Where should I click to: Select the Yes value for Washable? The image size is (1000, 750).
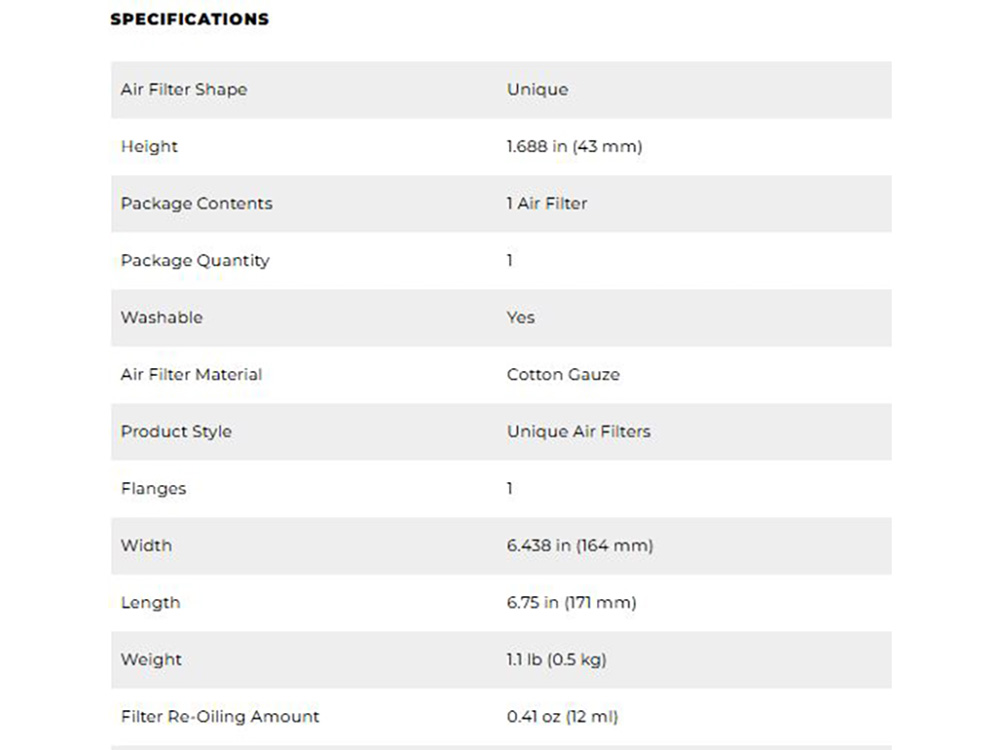click(521, 317)
